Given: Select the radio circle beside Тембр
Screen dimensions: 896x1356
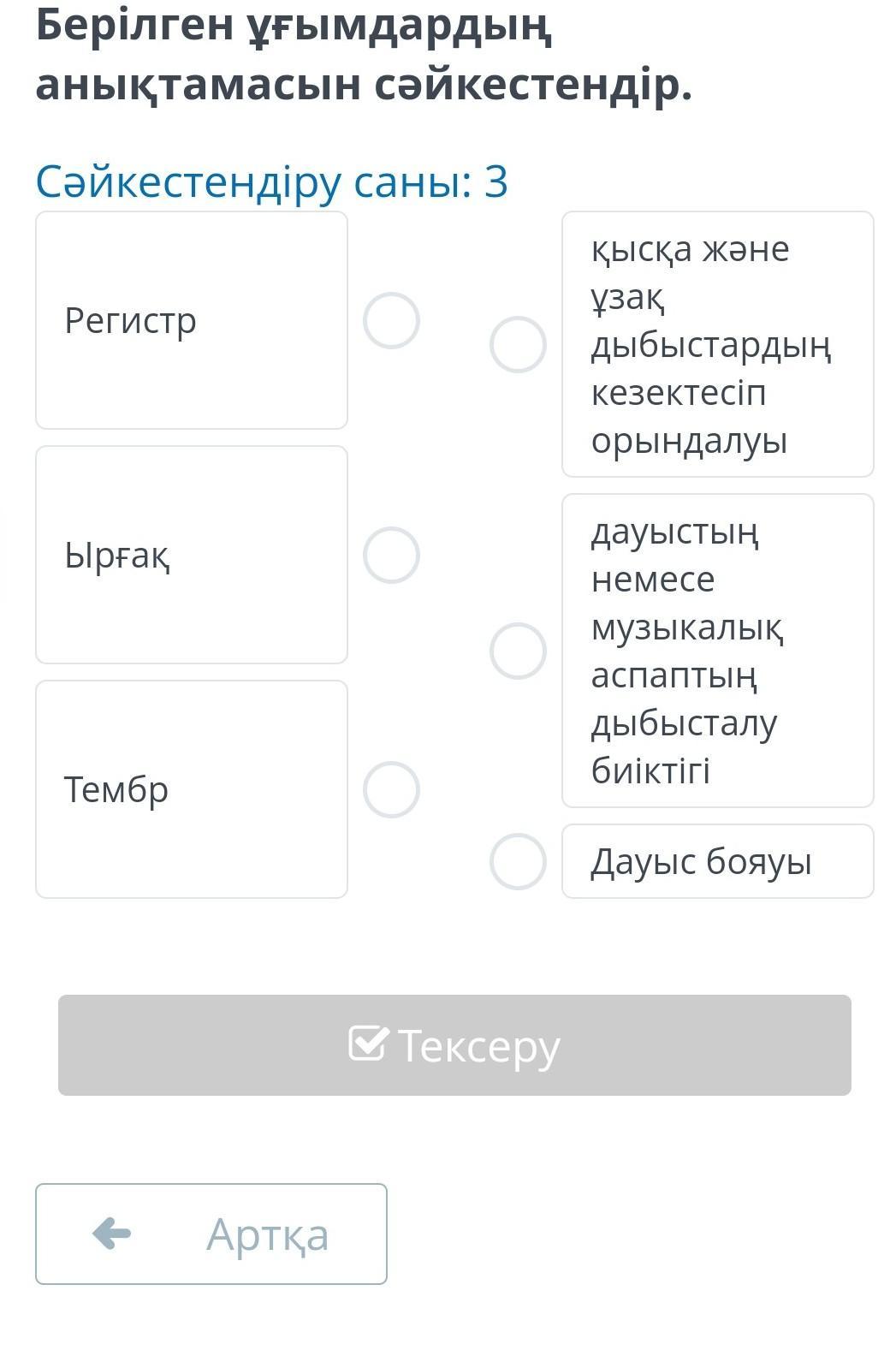Looking at the screenshot, I should pos(391,789).
